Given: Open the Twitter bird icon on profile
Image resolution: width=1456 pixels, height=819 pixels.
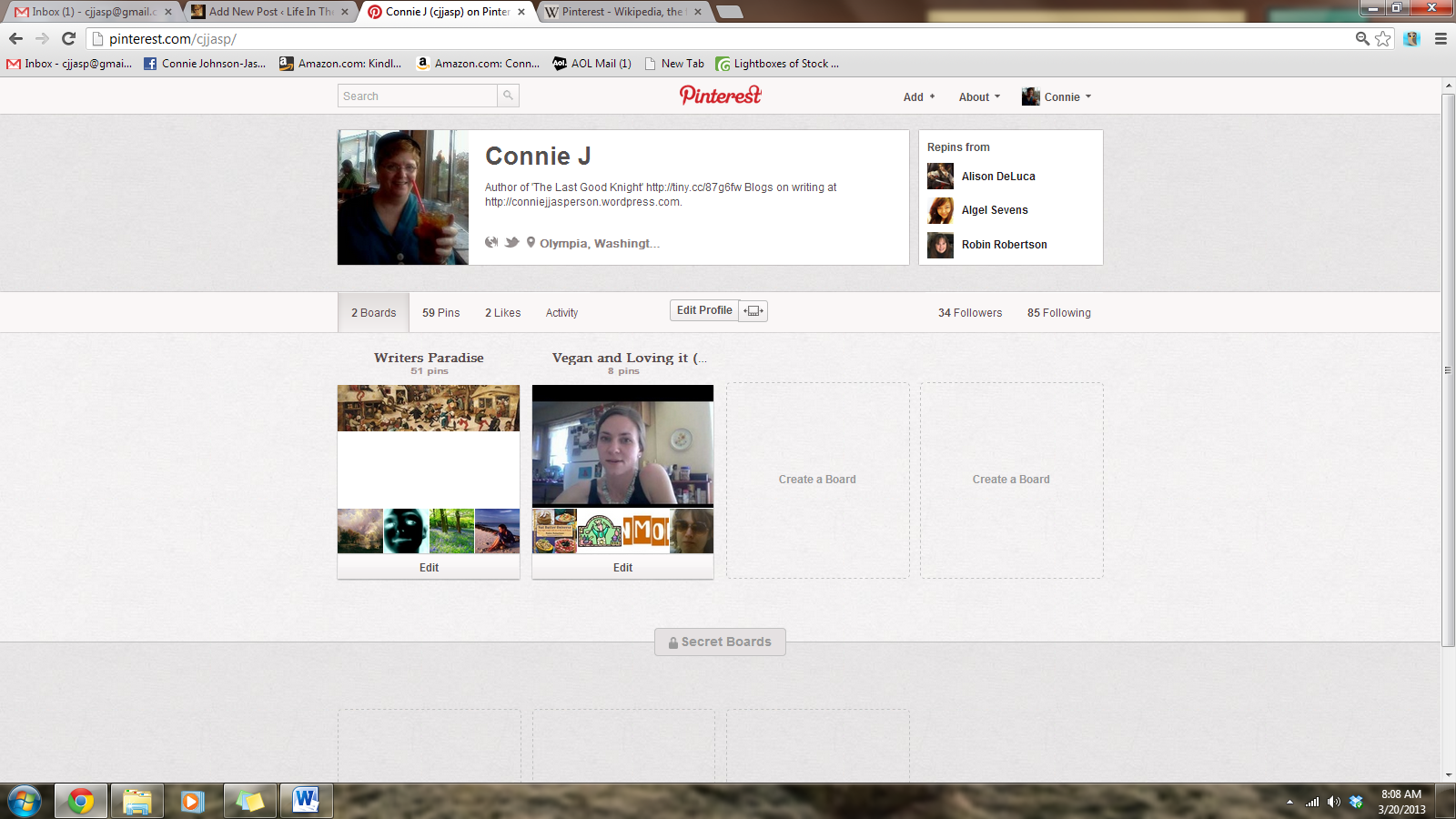Looking at the screenshot, I should [512, 242].
